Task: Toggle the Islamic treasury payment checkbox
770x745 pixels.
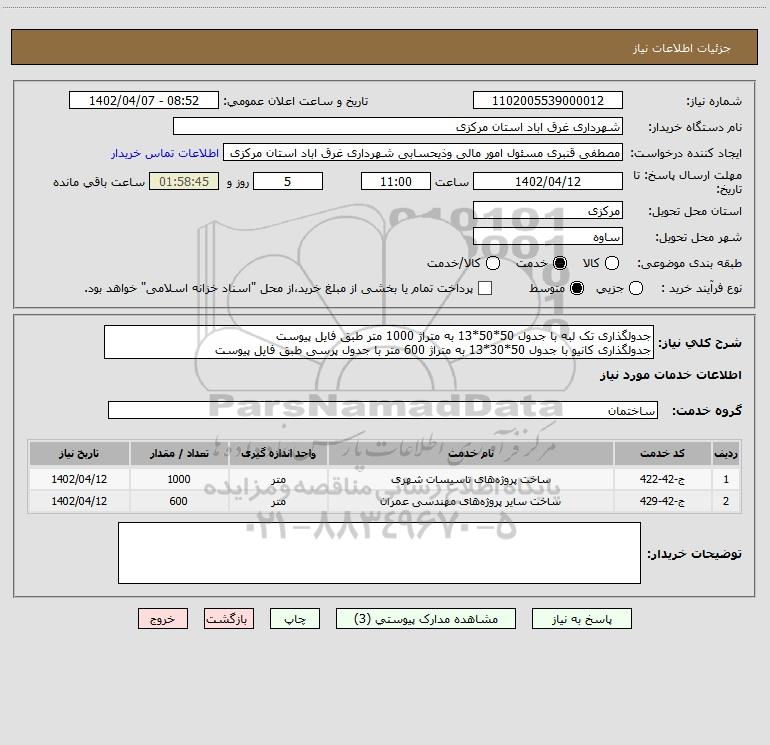Action: coord(485,288)
